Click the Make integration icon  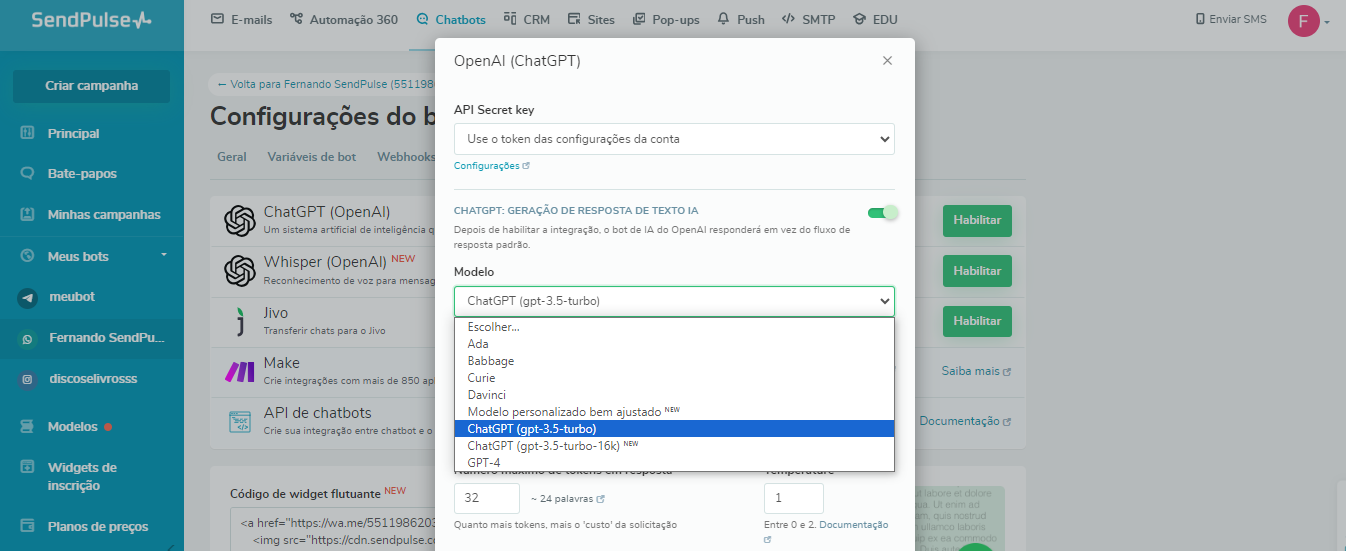[x=240, y=371]
